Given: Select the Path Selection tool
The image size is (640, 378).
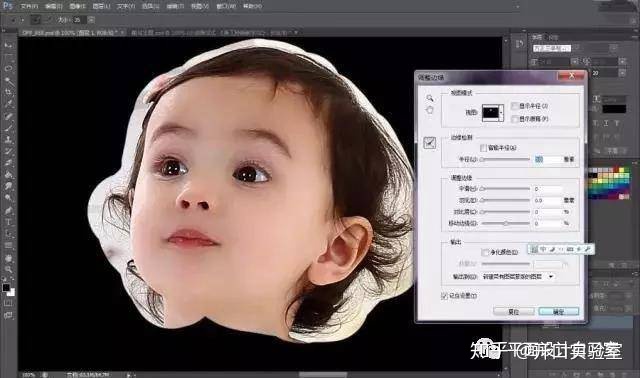Looking at the screenshot, I should (8, 234).
